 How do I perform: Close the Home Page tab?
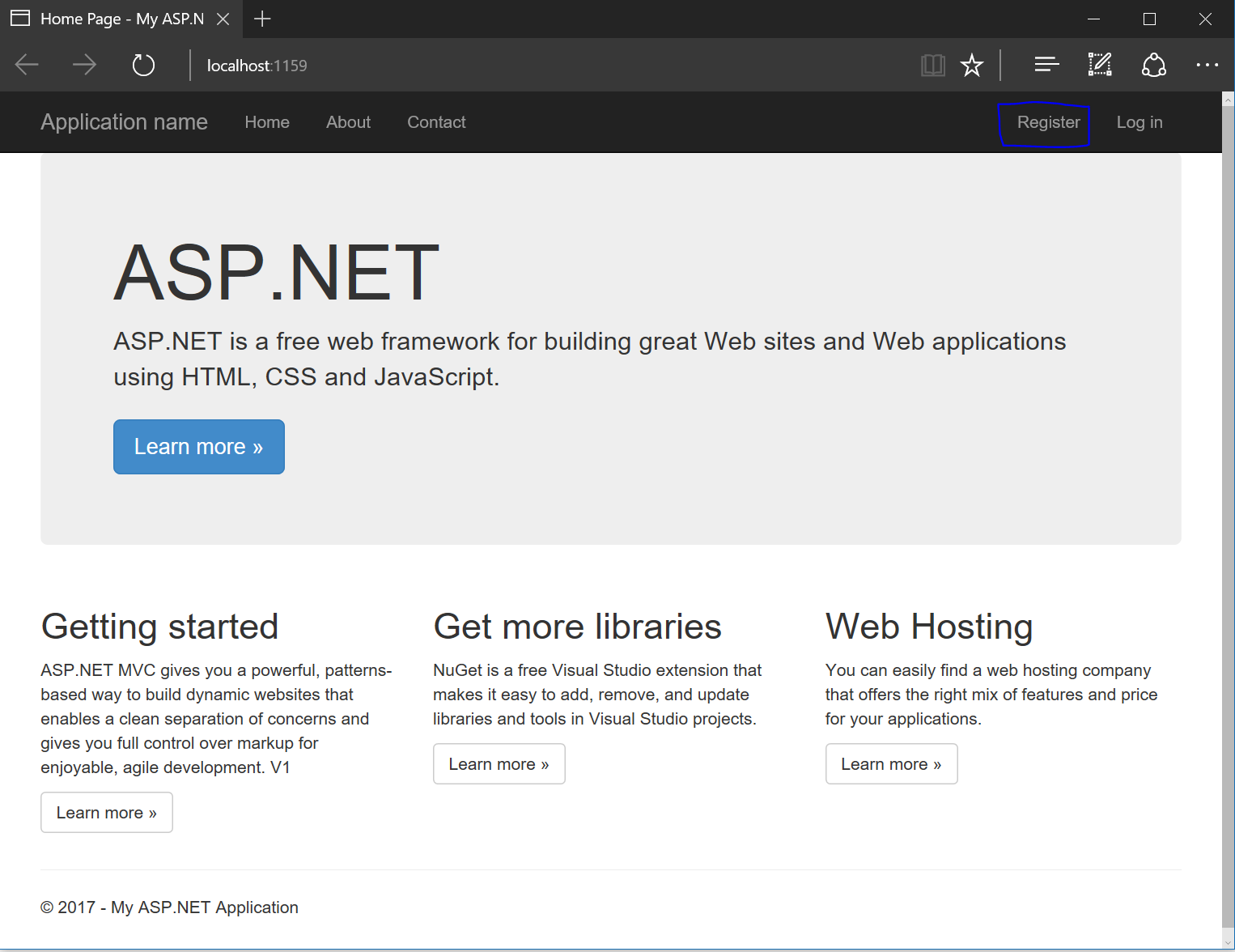pos(223,19)
